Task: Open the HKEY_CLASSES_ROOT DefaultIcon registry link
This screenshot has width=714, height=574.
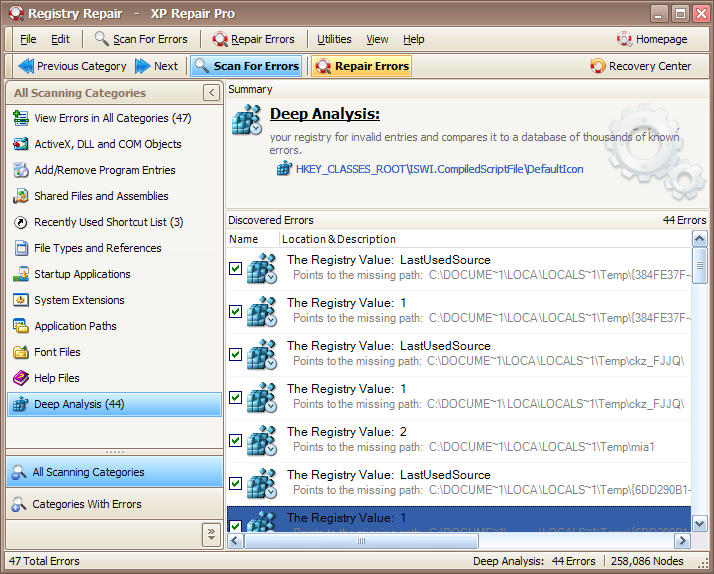Action: pyautogui.click(x=439, y=169)
